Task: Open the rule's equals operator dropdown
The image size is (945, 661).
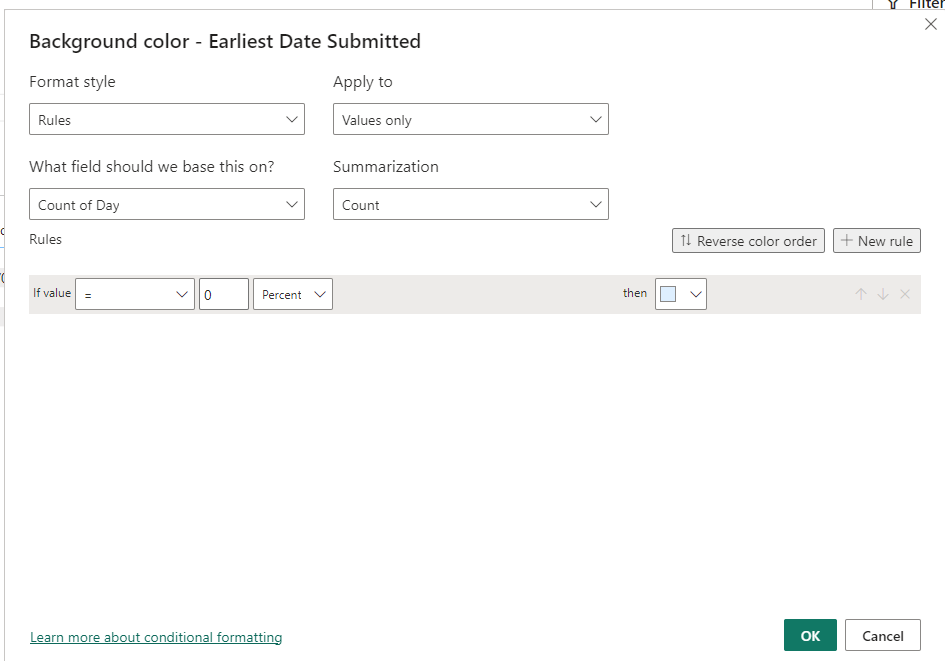Action: pos(135,294)
